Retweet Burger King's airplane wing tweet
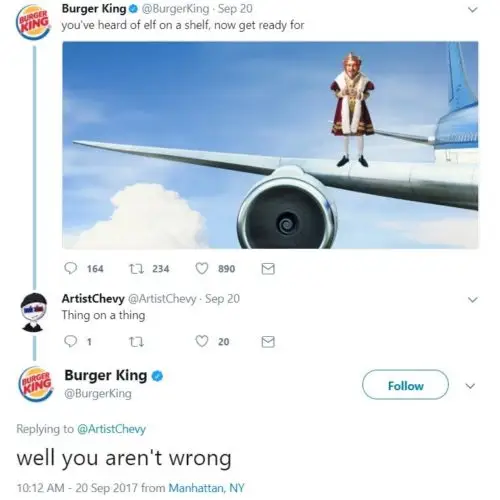The image size is (500, 500). (x=136, y=269)
